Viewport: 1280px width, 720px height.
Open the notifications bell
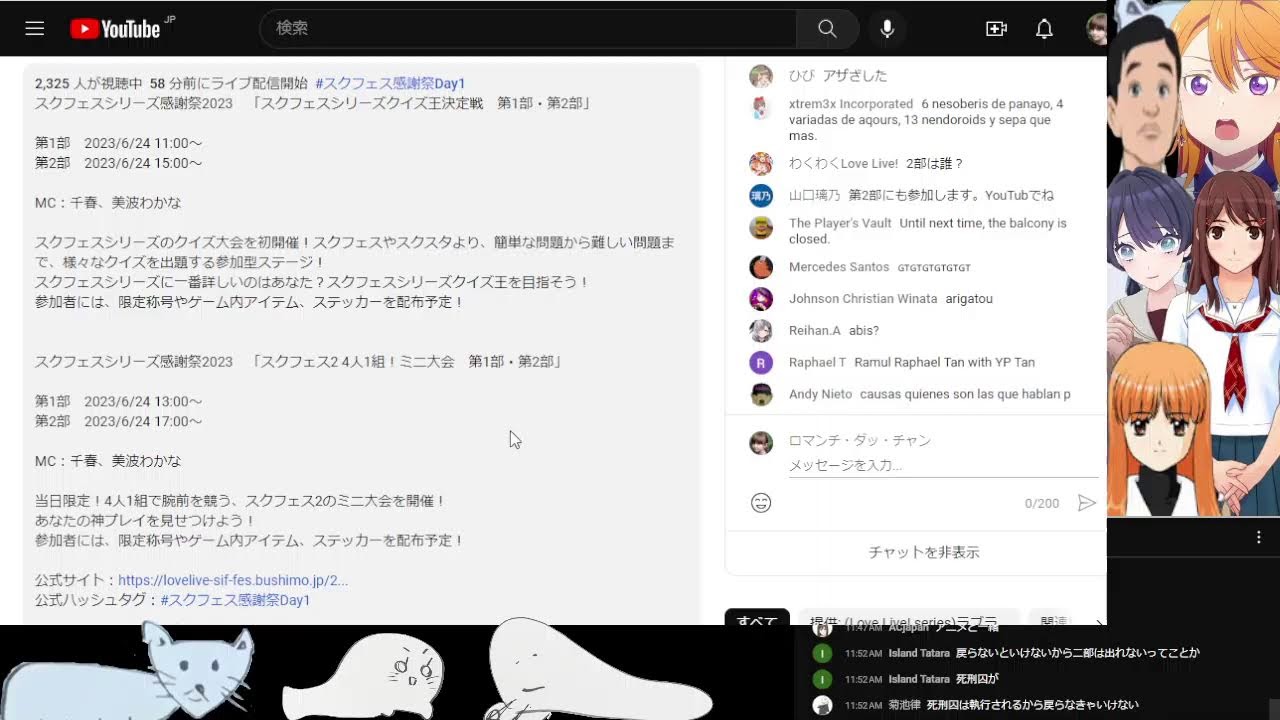[x=1044, y=29]
